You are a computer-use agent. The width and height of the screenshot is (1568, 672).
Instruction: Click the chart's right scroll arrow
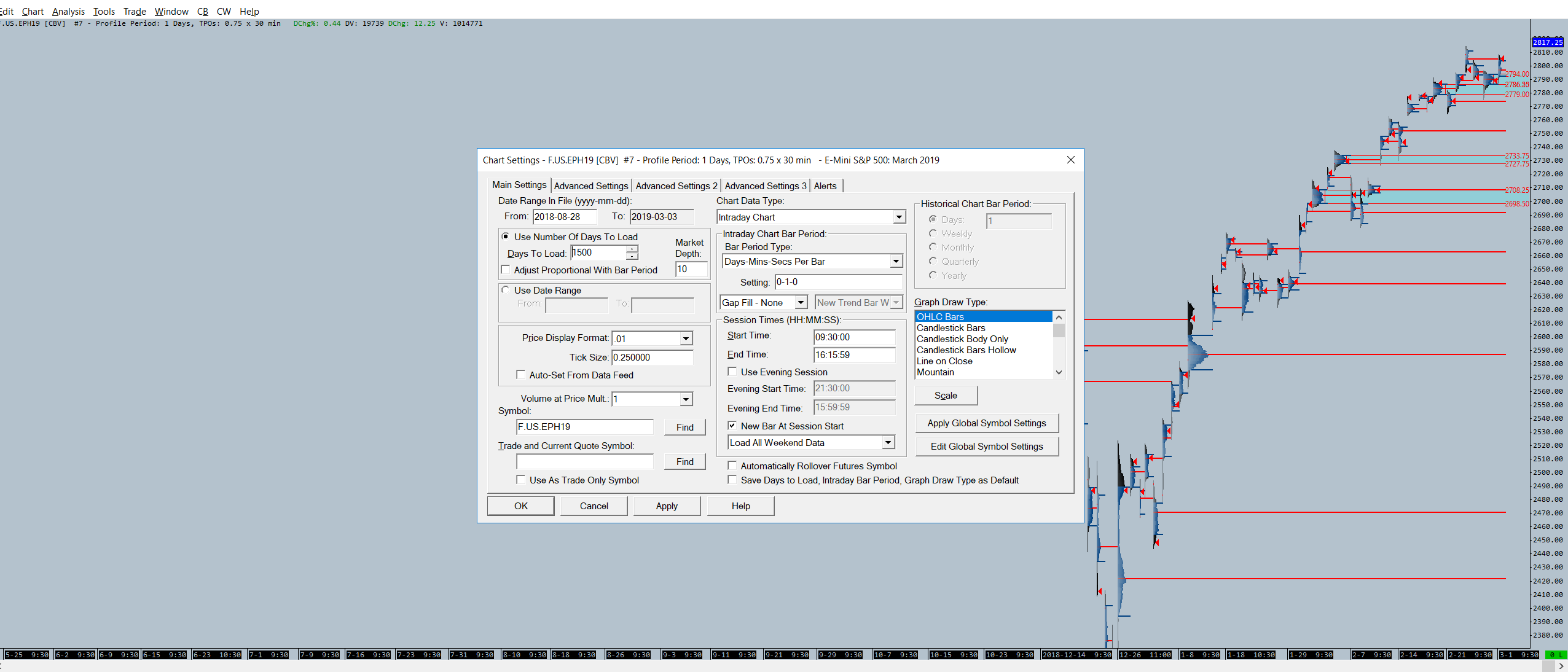click(x=1561, y=666)
